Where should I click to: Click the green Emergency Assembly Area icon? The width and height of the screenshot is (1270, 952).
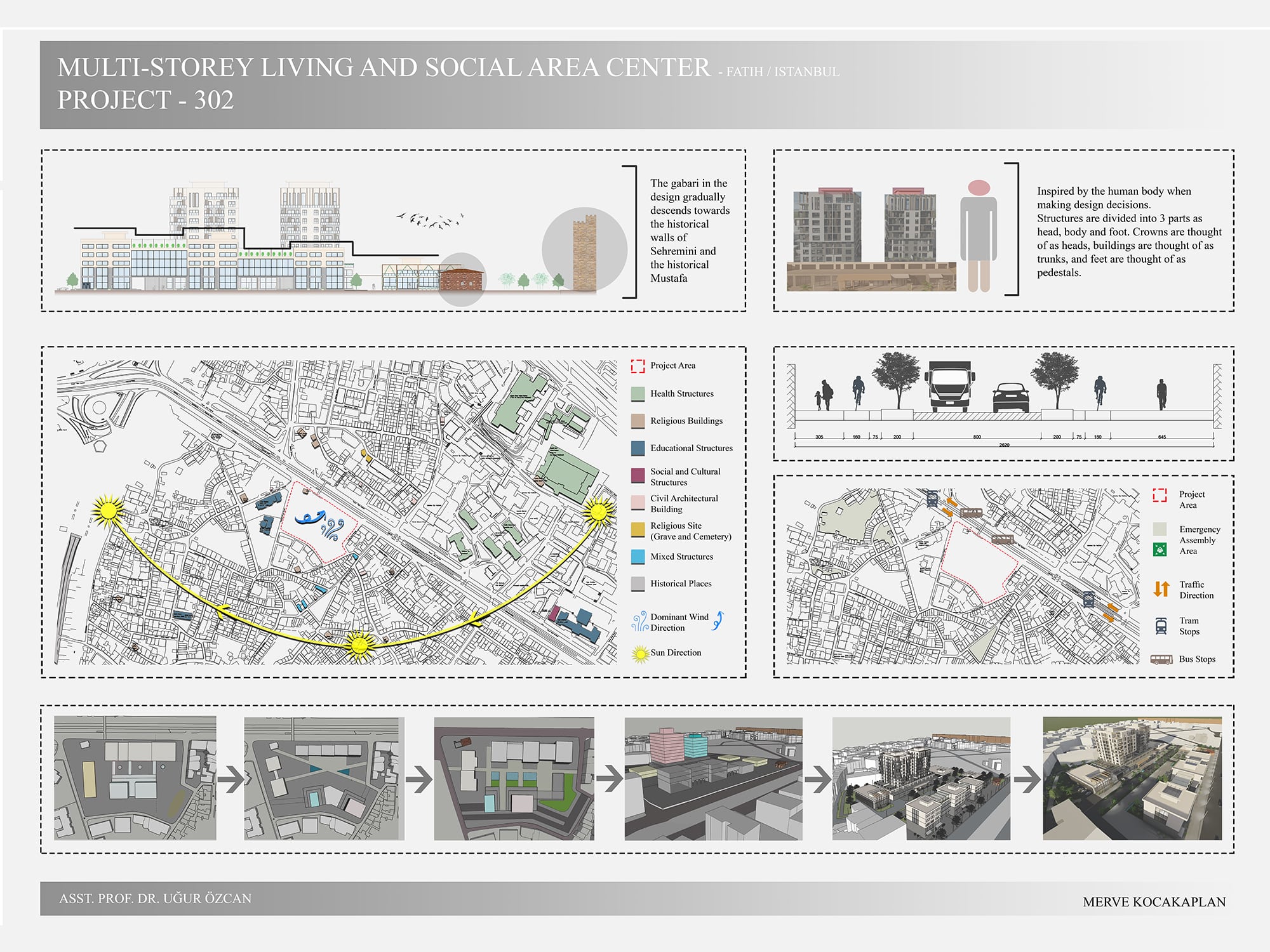click(1160, 550)
